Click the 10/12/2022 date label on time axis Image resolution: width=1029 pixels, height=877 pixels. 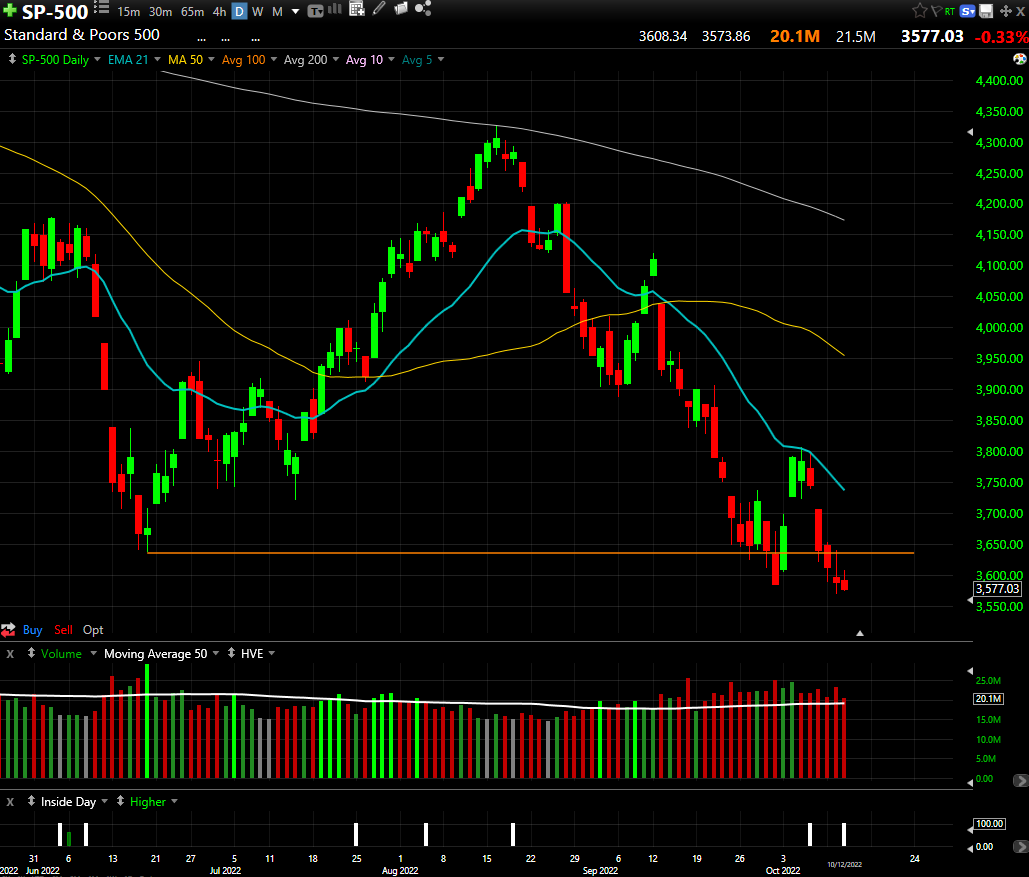pos(845,865)
